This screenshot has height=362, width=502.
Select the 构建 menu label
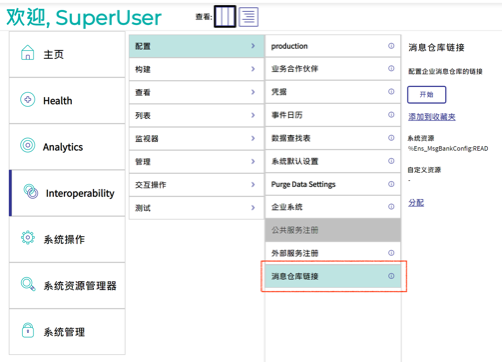(x=143, y=69)
